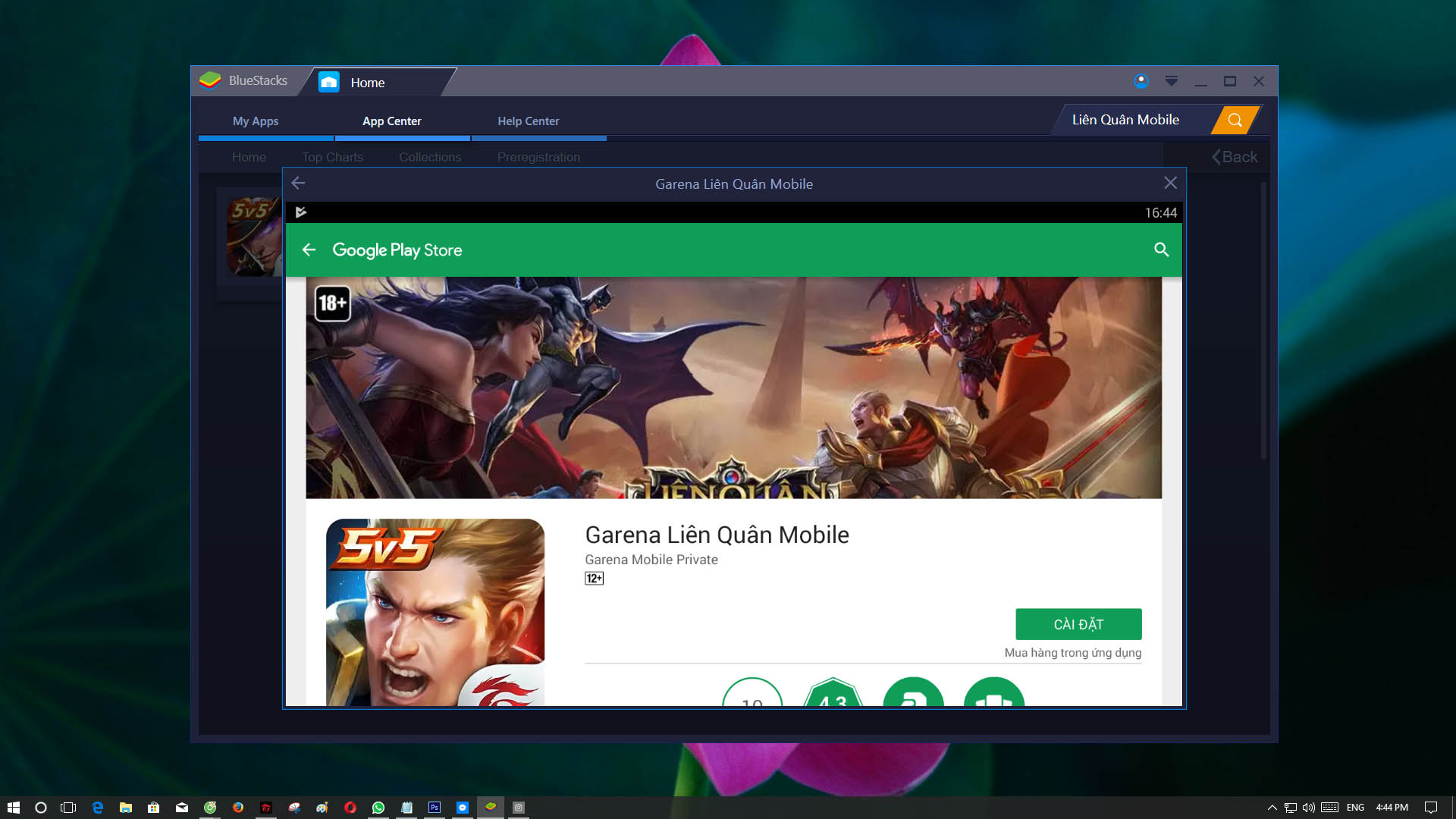Open the BlueStacks account profile icon
The width and height of the screenshot is (1456, 819).
(1141, 81)
